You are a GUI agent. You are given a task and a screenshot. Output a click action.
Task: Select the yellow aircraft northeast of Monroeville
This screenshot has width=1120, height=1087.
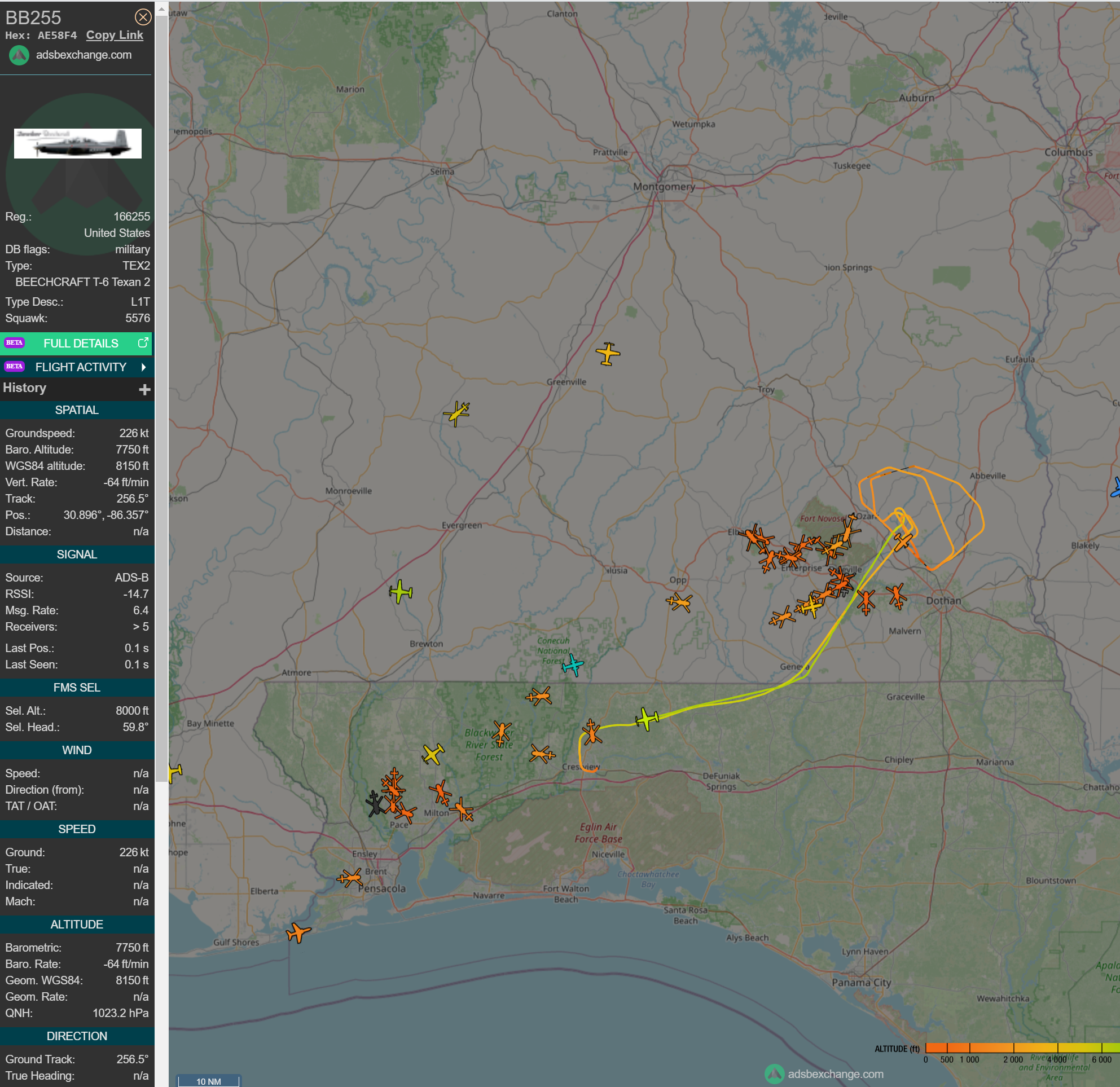pyautogui.click(x=456, y=413)
